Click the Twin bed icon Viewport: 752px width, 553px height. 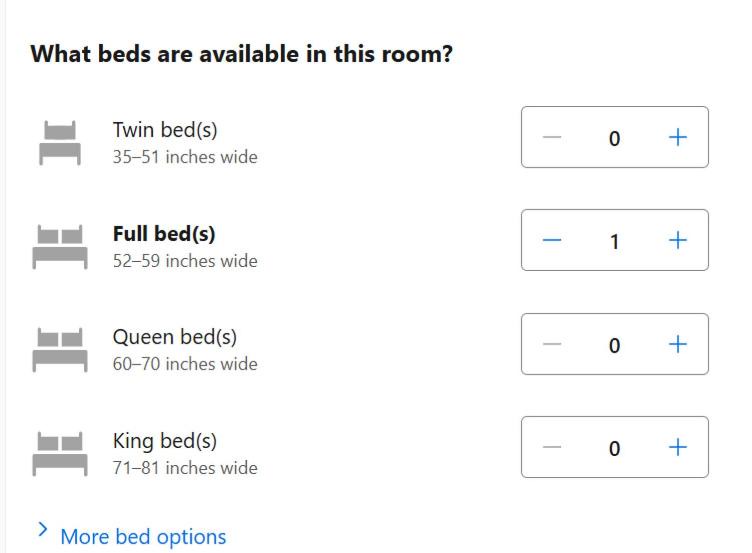60,142
